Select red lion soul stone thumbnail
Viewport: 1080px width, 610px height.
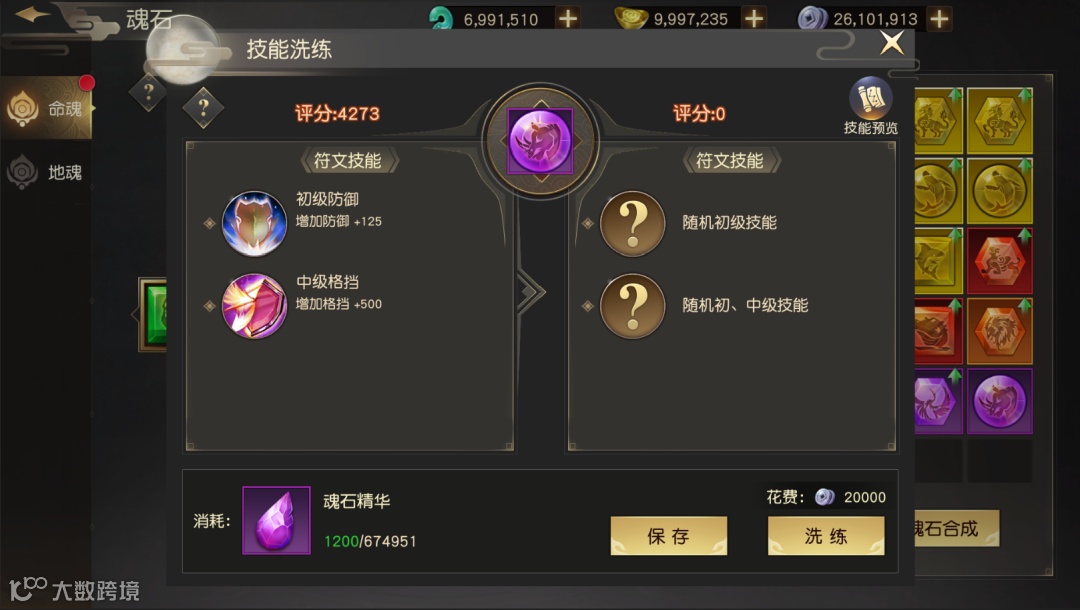click(999, 261)
